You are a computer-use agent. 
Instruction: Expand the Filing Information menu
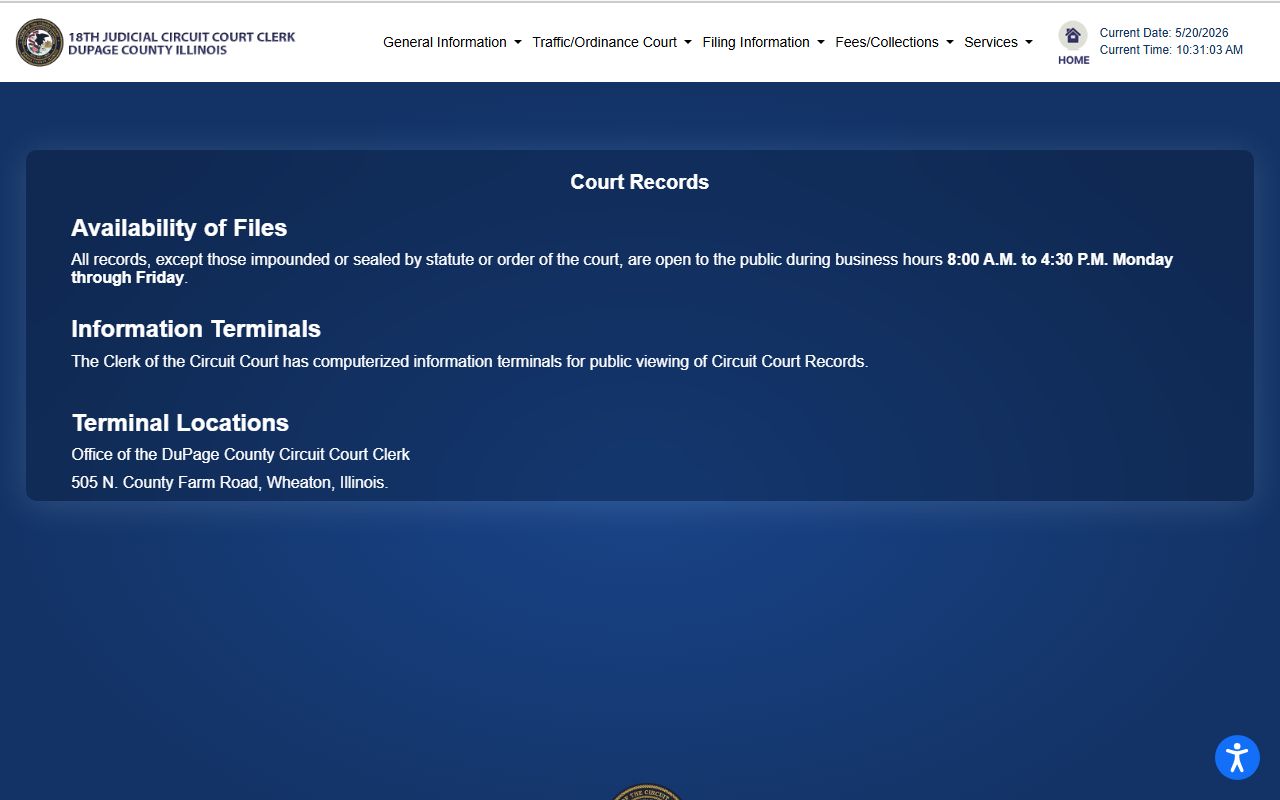tap(763, 42)
